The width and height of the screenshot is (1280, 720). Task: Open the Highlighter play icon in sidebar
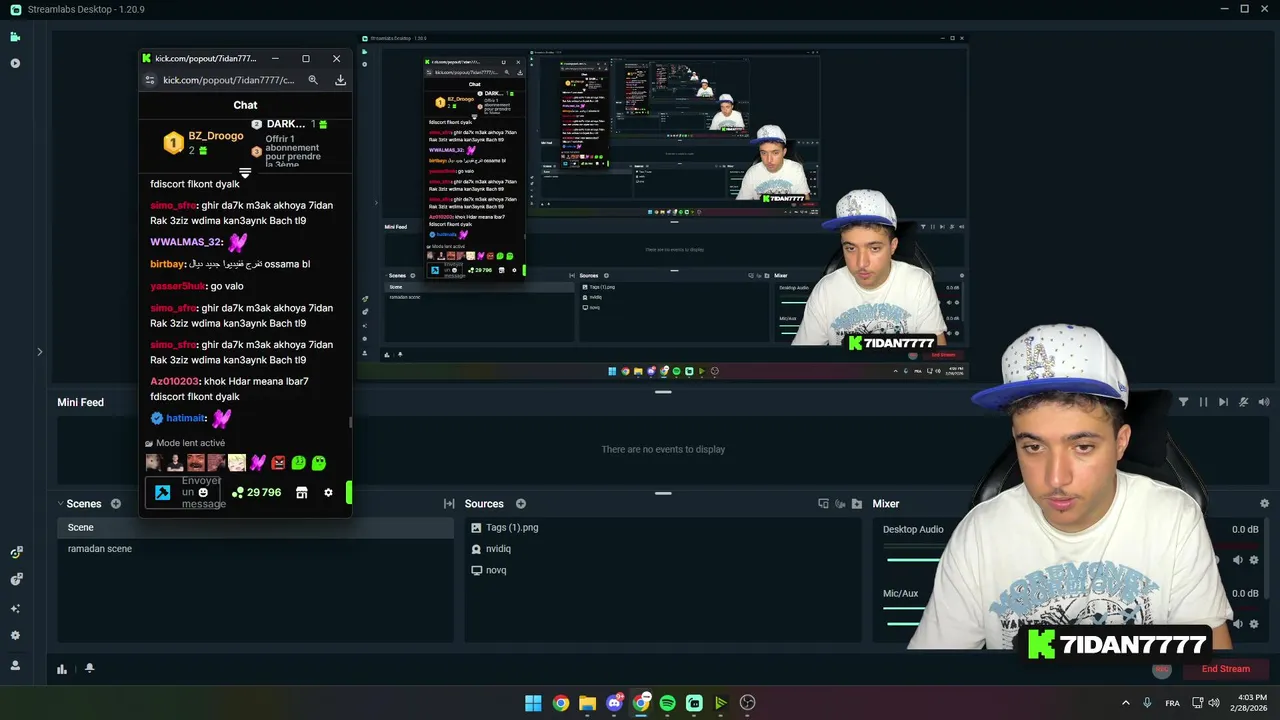[15, 63]
